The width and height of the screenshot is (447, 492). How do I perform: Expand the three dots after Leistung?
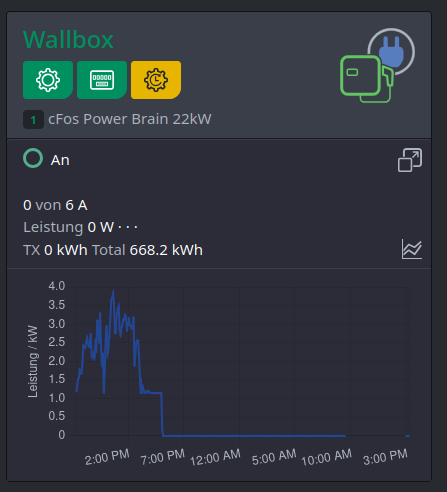click(128, 228)
